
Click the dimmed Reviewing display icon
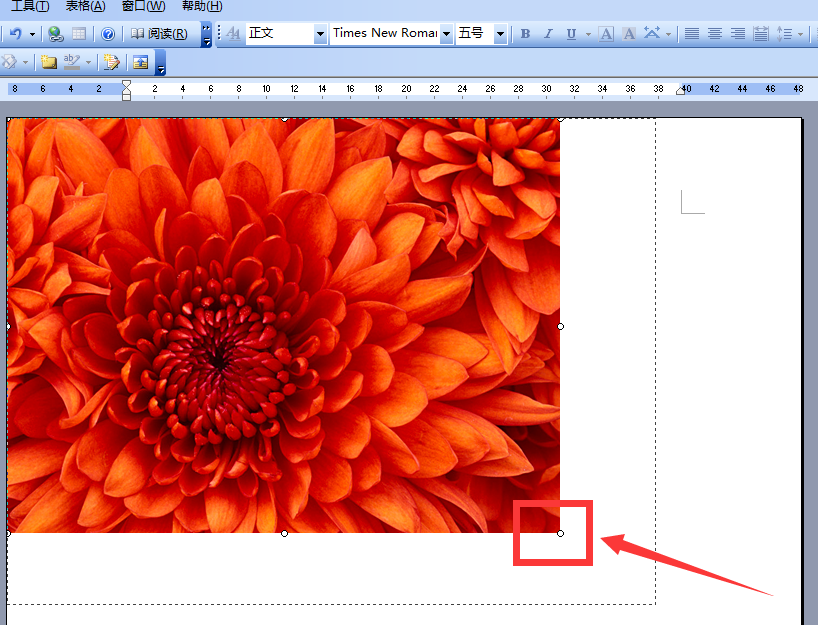[9, 63]
